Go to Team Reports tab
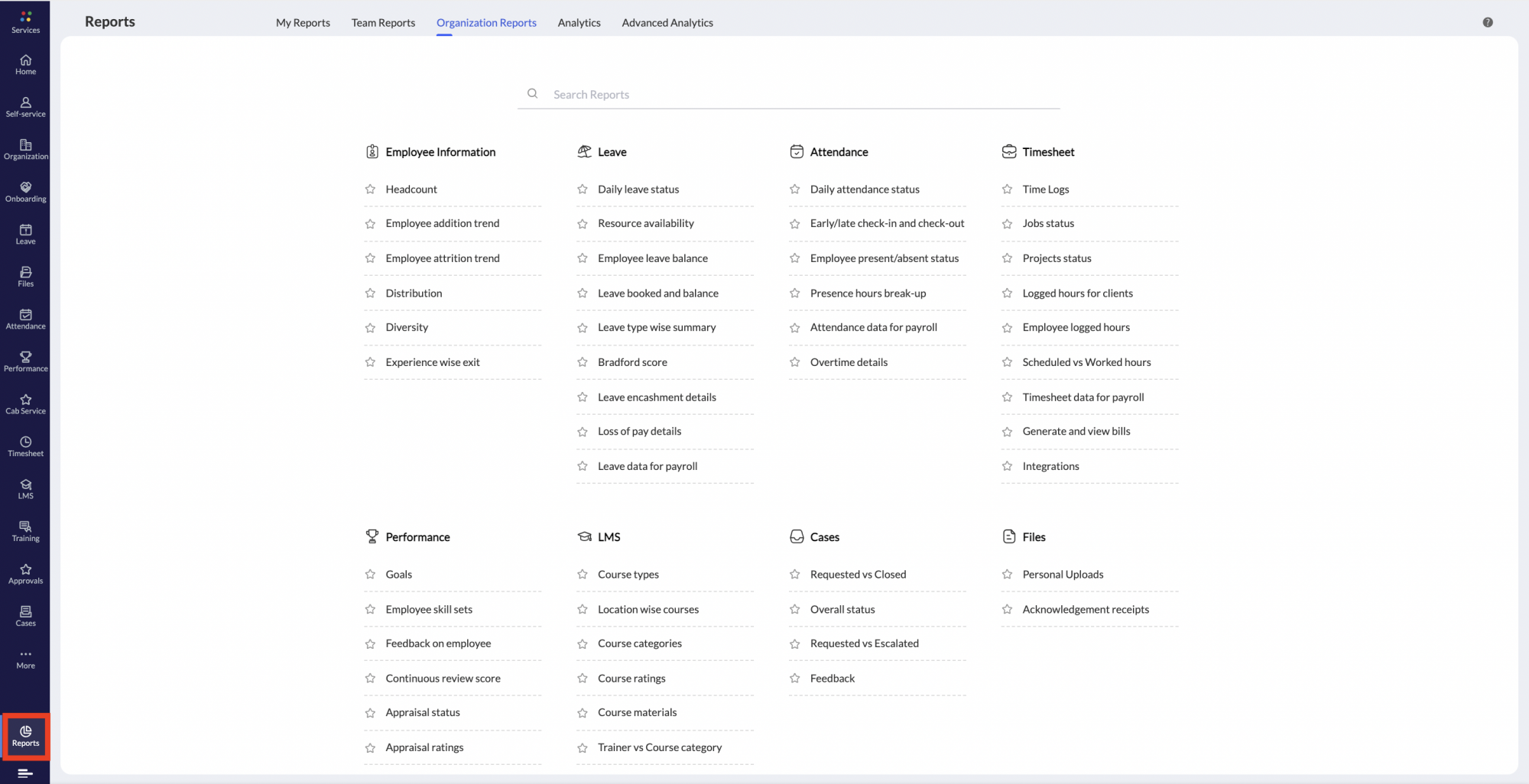The height and width of the screenshot is (784, 1529). (x=383, y=22)
